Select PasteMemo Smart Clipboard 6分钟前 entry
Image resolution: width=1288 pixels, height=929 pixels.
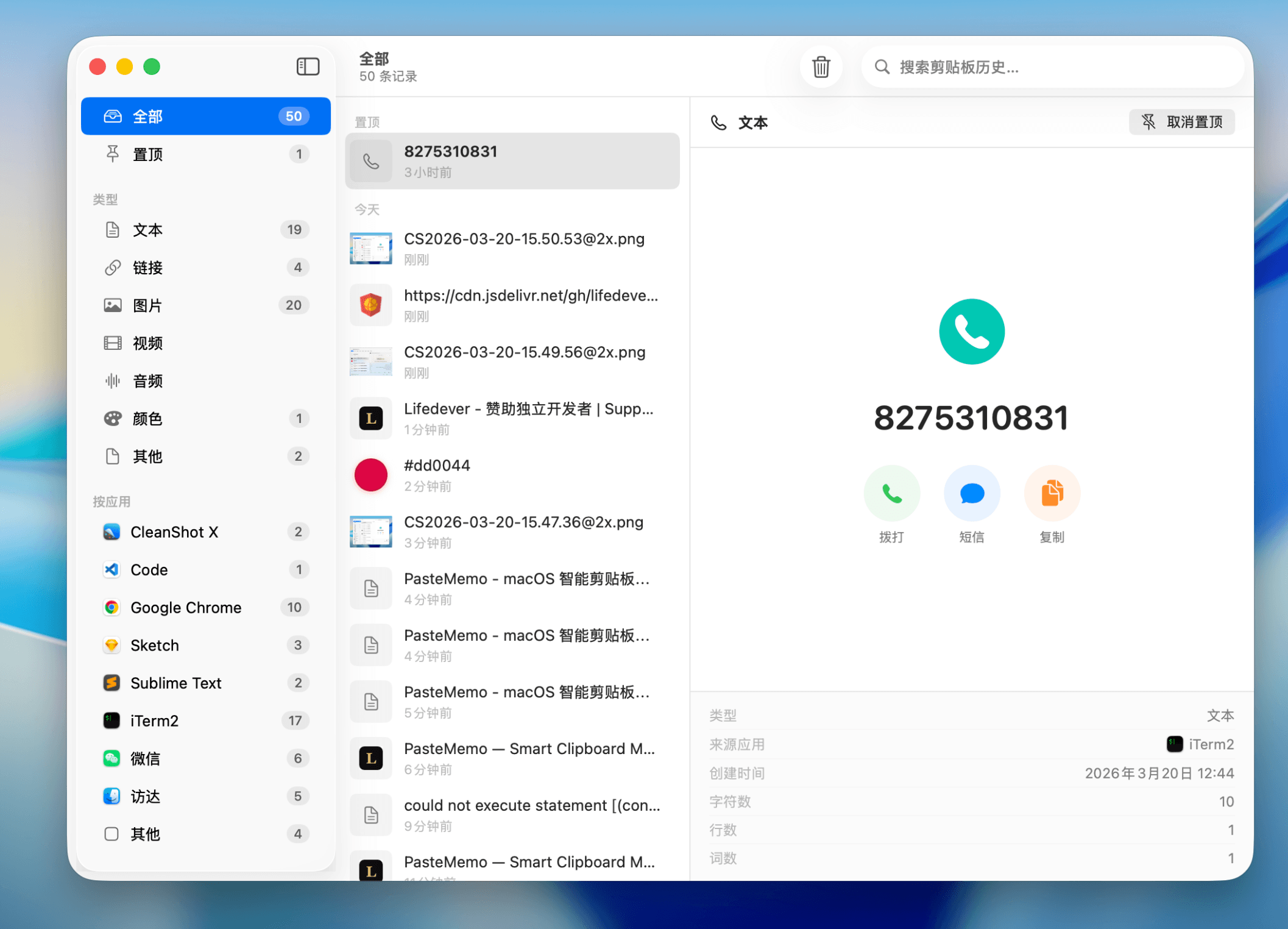pyautogui.click(x=512, y=758)
